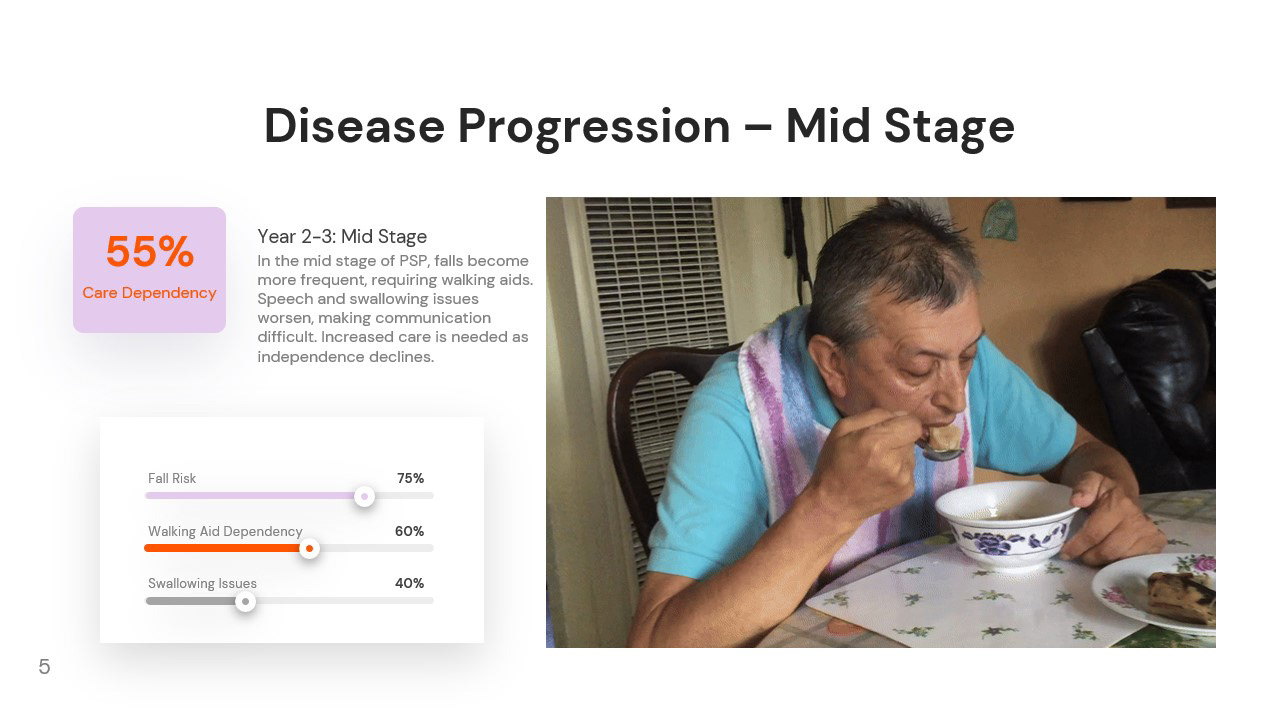The width and height of the screenshot is (1280, 720).
Task: Click the lavender Fall Risk bar fill
Action: pyautogui.click(x=255, y=496)
